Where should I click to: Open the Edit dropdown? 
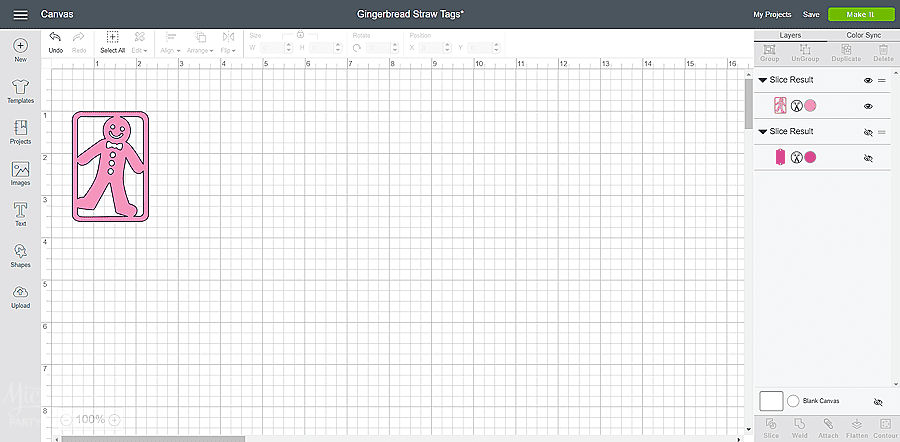(x=139, y=42)
